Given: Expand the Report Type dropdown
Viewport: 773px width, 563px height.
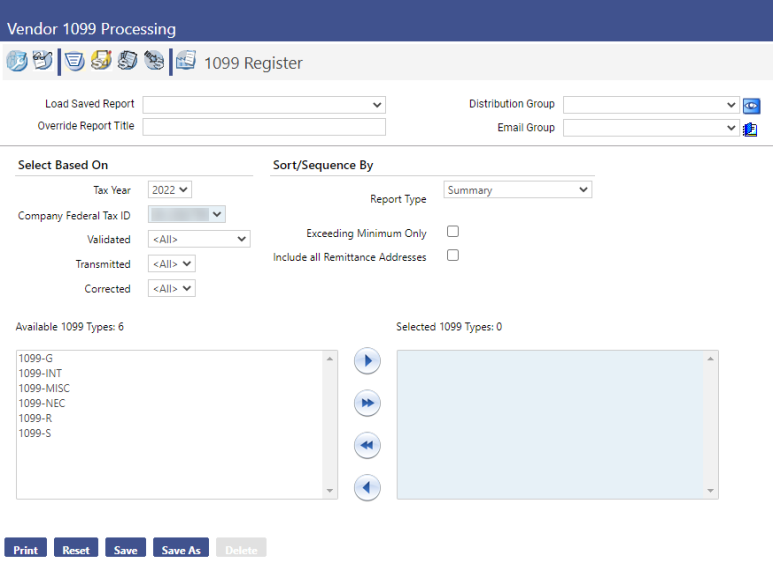Looking at the screenshot, I should pyautogui.click(x=517, y=190).
